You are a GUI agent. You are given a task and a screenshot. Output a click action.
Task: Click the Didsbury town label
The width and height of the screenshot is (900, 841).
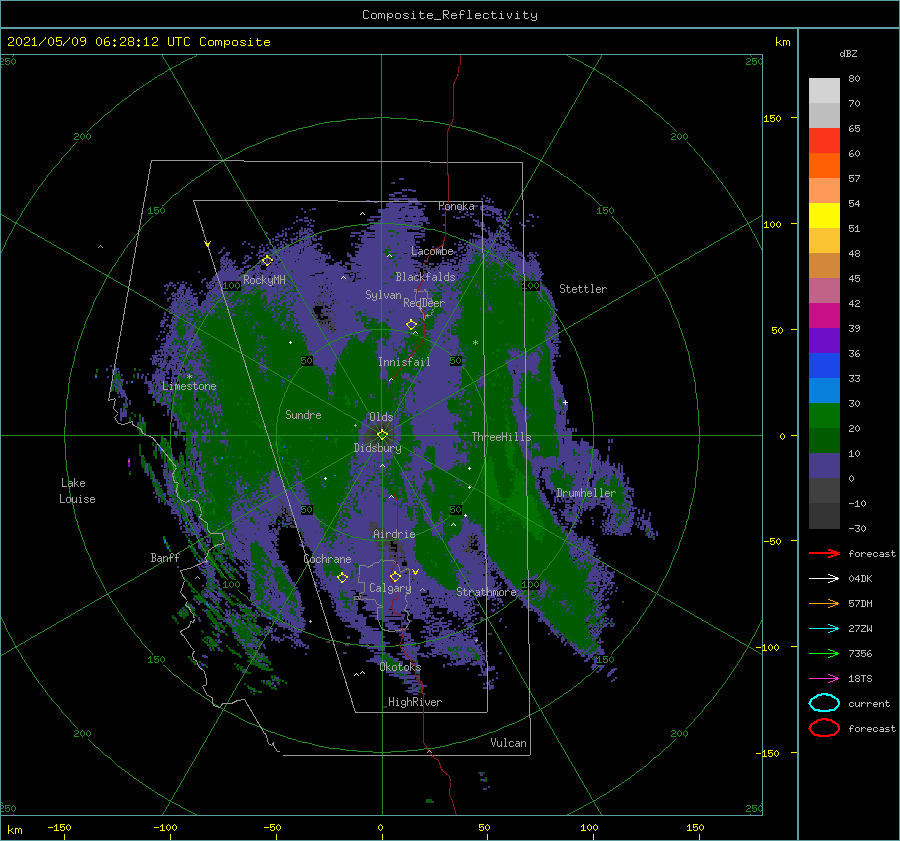pos(377,448)
